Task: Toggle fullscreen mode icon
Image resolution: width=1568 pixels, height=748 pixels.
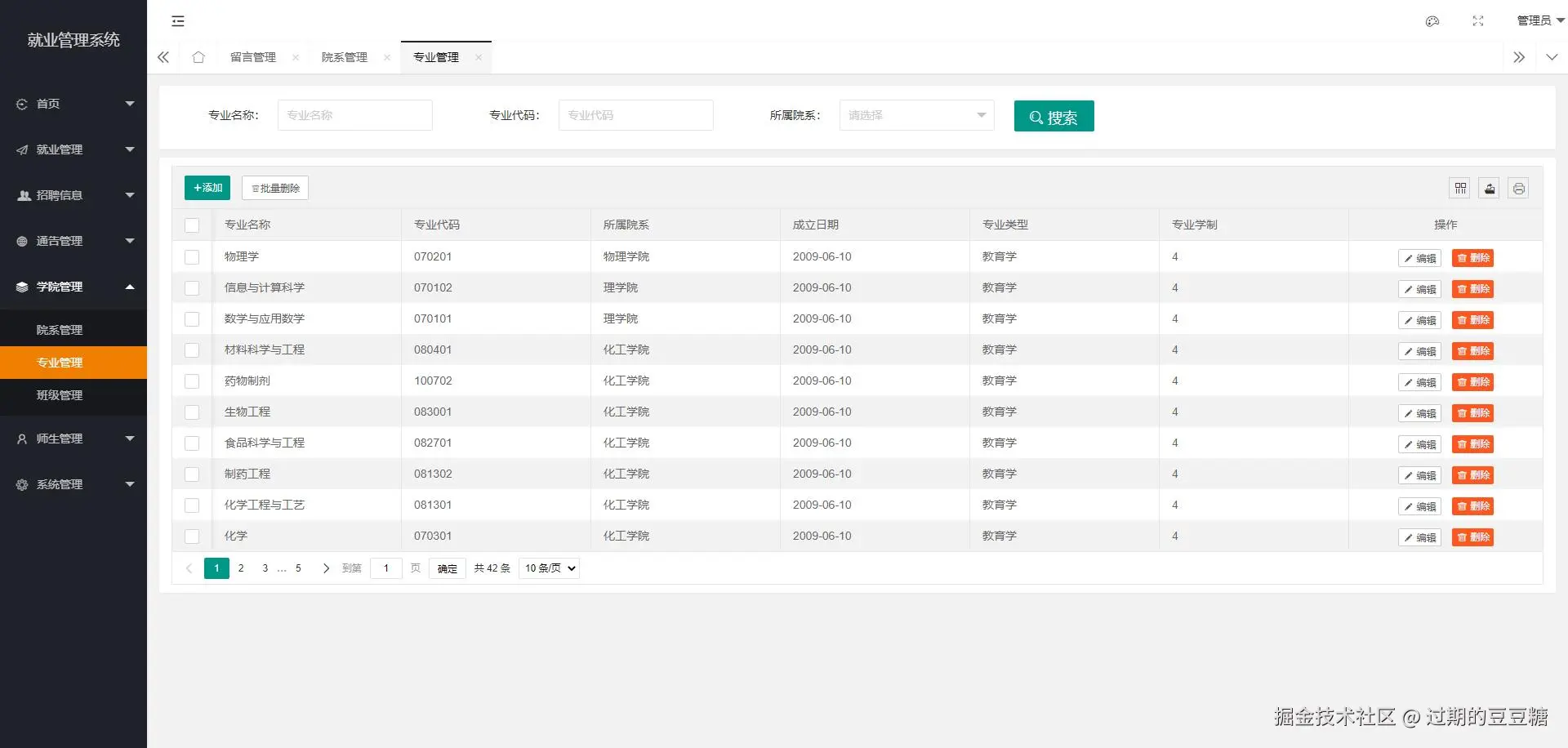Action: 1478,21
